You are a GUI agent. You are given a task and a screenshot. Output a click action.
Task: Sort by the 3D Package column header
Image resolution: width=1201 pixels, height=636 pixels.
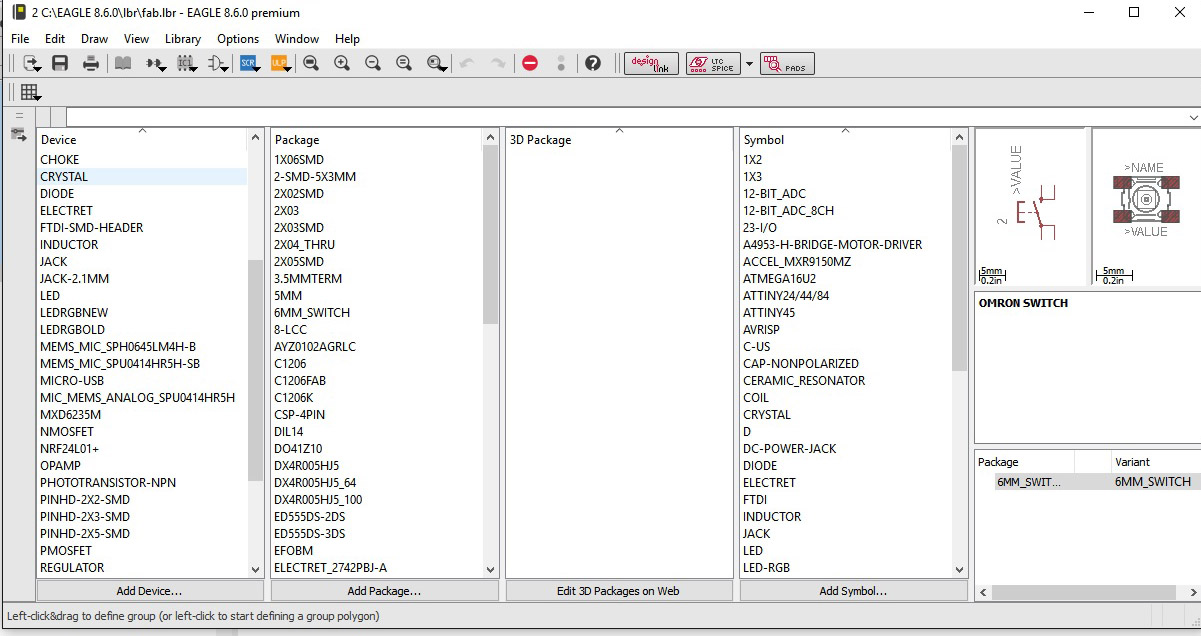click(619, 139)
